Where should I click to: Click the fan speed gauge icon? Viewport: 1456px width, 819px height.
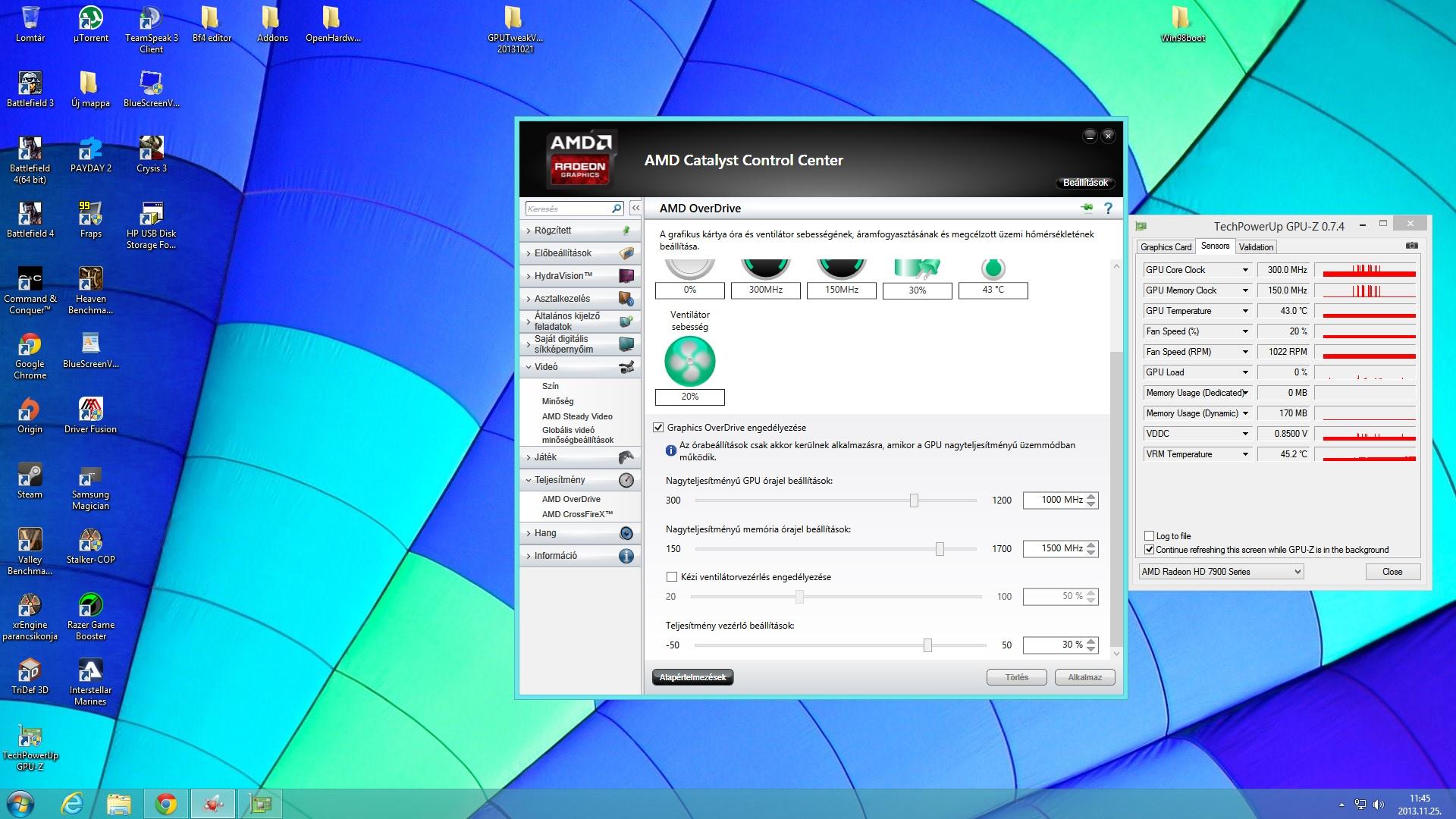coord(690,361)
